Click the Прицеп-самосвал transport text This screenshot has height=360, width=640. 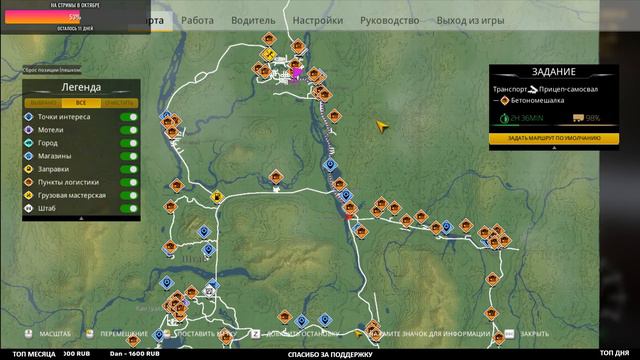pyautogui.click(x=569, y=89)
